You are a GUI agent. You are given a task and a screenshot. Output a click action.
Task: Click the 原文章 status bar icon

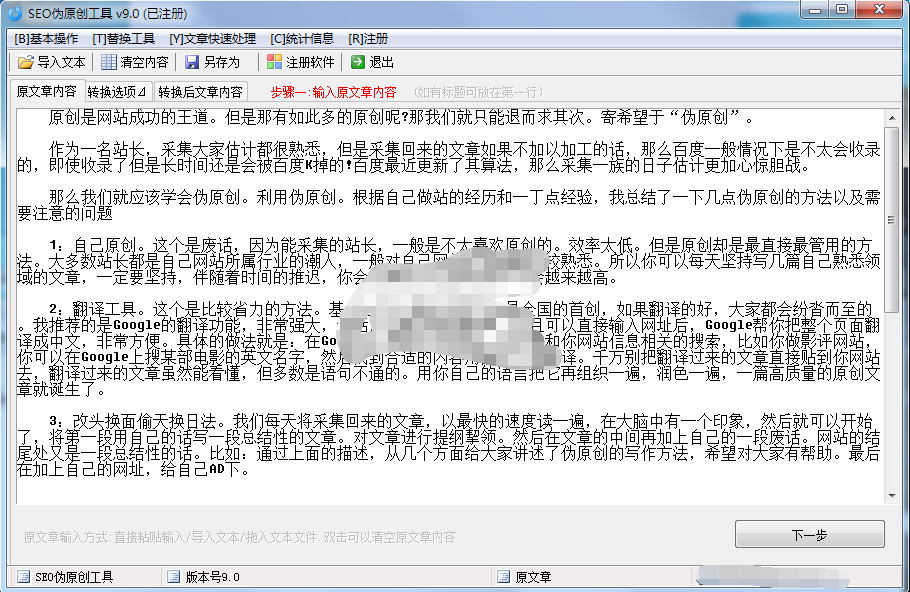(503, 577)
